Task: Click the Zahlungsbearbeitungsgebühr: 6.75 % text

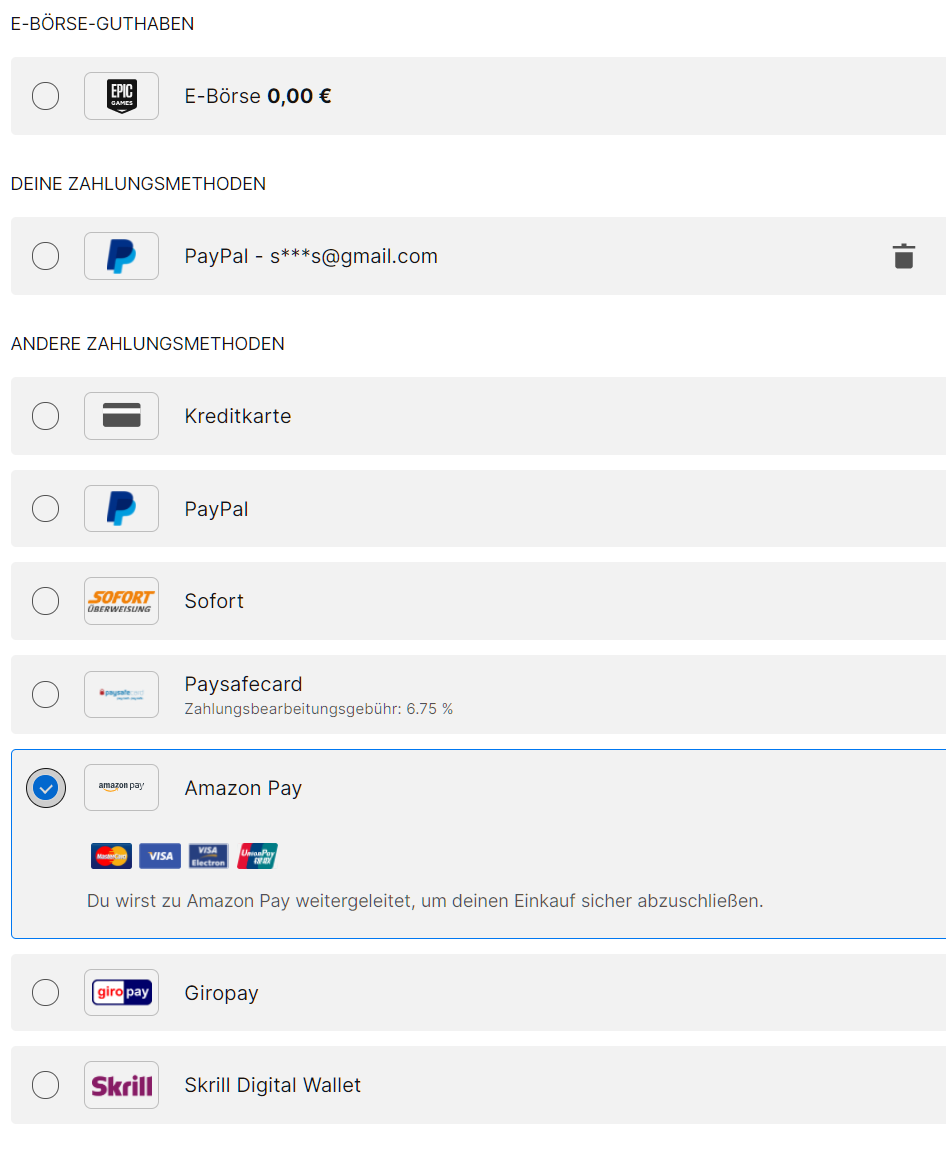Action: (x=319, y=709)
